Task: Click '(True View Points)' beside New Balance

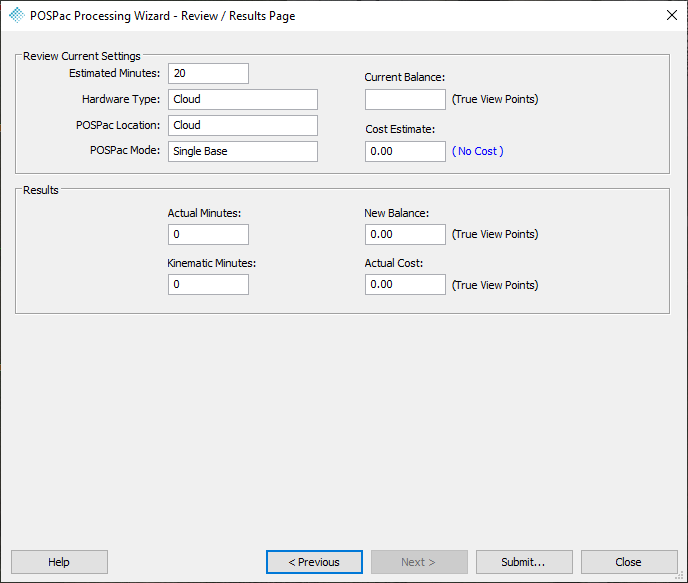Action: 495,235
